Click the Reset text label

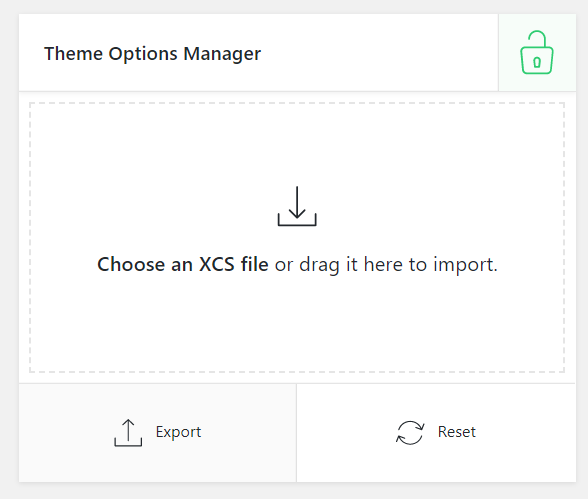[x=457, y=432]
